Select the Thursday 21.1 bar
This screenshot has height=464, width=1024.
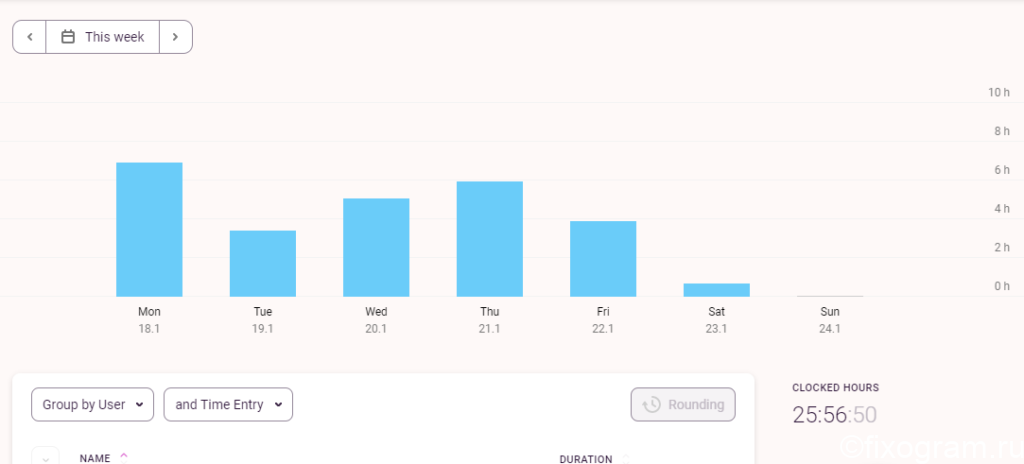[x=490, y=239]
